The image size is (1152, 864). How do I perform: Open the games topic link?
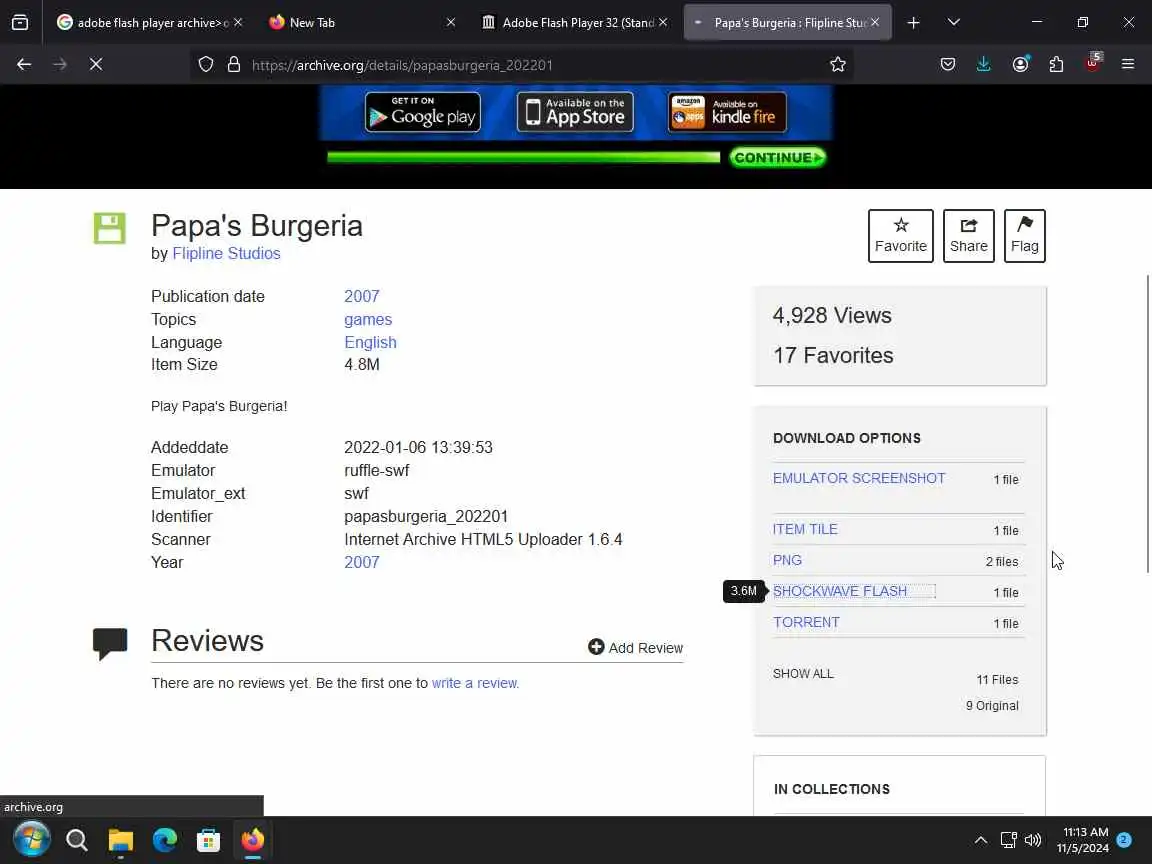pyautogui.click(x=368, y=320)
